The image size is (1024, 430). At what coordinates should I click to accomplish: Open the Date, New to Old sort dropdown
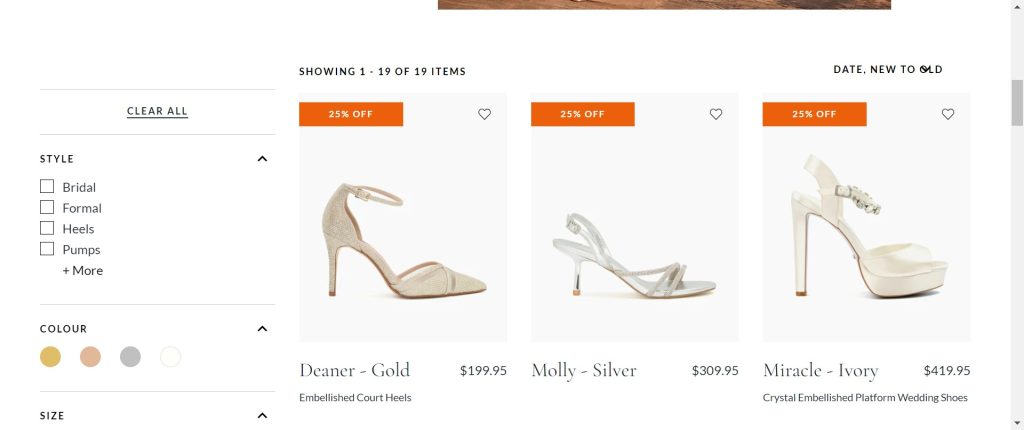tap(887, 70)
